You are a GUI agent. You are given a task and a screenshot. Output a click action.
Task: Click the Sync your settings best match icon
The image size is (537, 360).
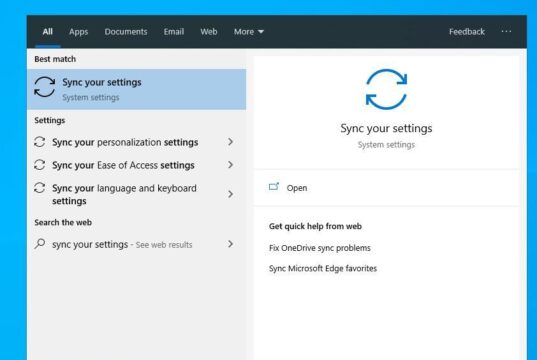(x=45, y=87)
